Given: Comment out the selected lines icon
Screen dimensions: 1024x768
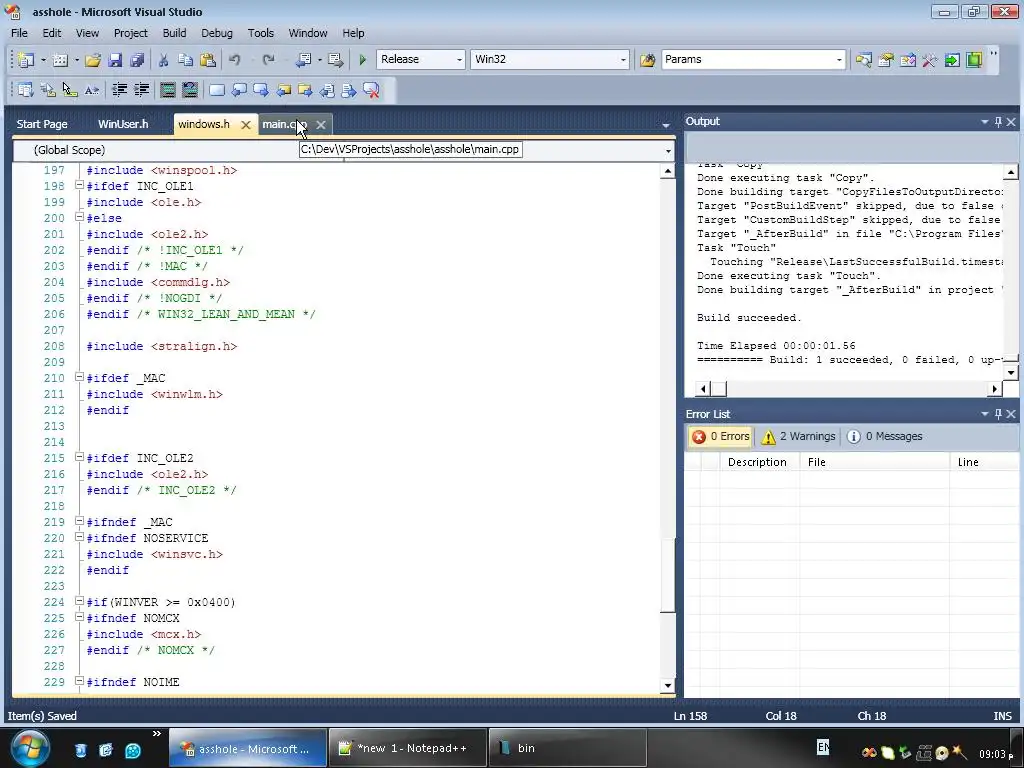Looking at the screenshot, I should (168, 90).
